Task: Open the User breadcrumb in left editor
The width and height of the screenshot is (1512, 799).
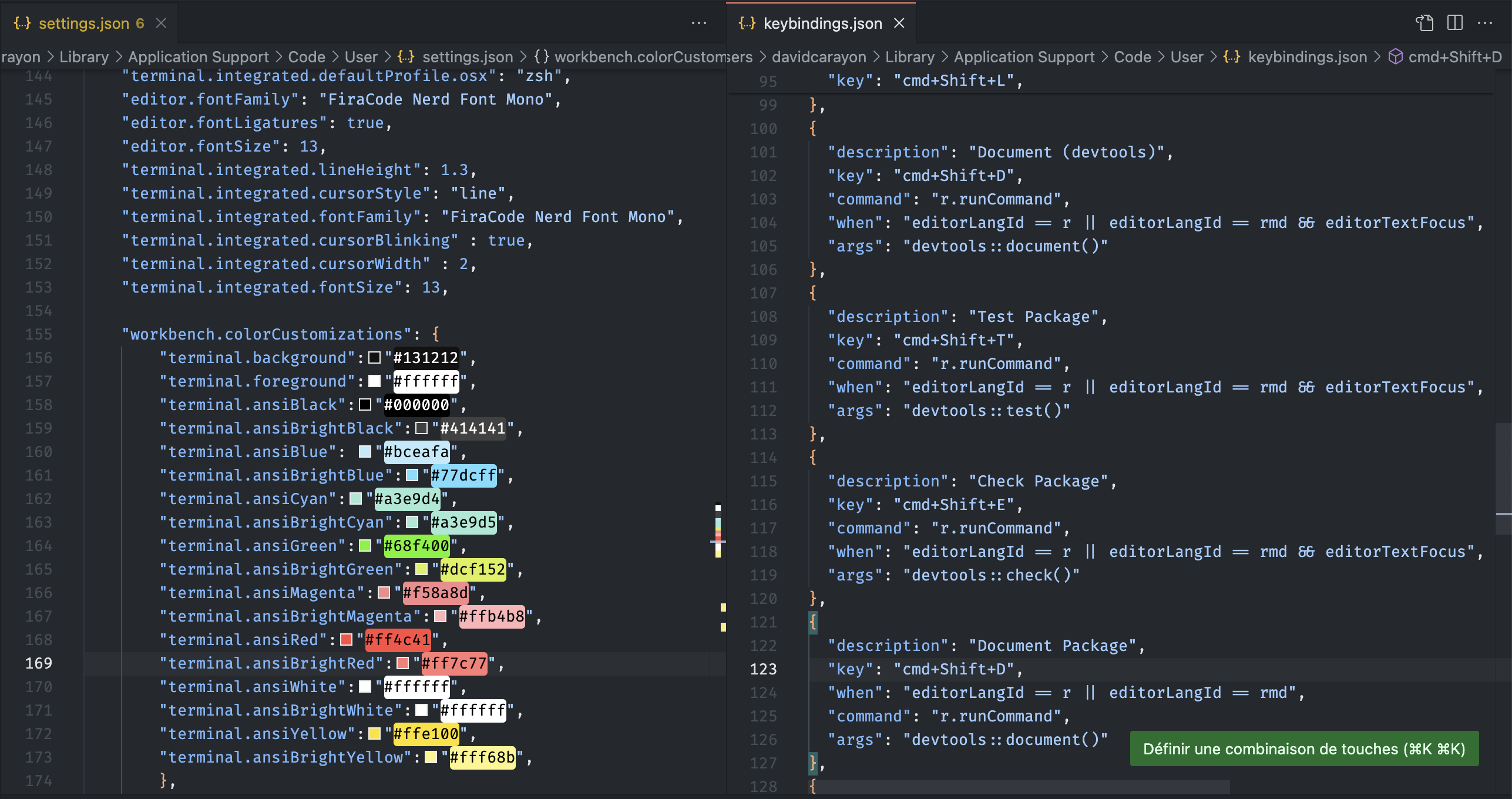Action: (361, 57)
